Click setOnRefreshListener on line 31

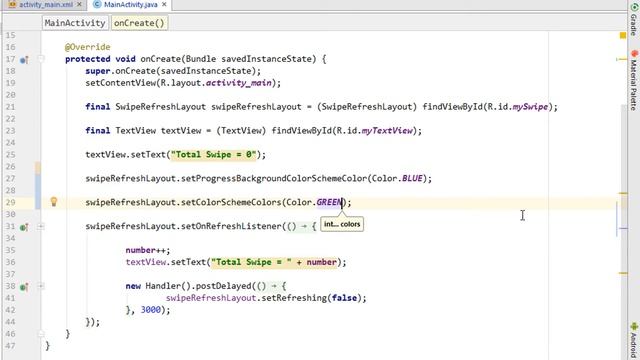pyautogui.click(x=231, y=226)
